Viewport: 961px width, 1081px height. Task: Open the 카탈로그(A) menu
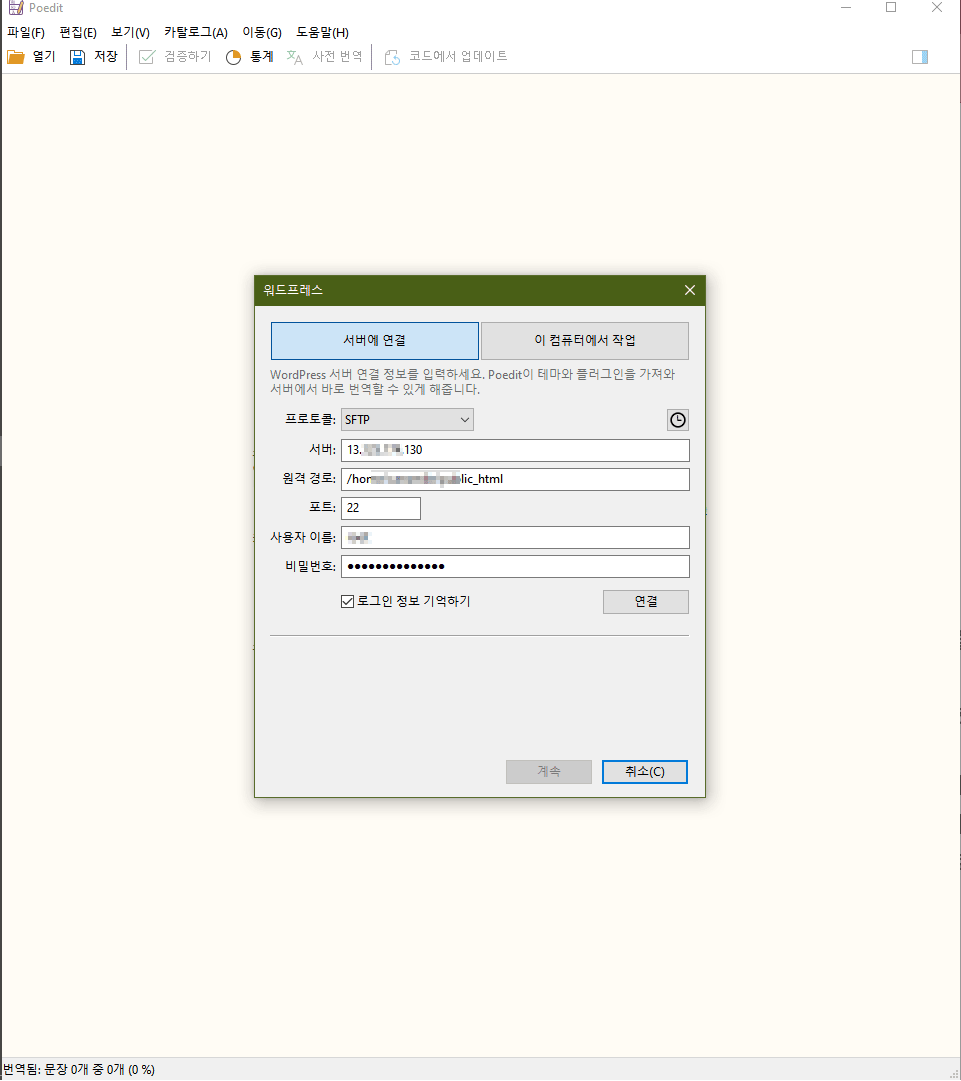click(196, 32)
